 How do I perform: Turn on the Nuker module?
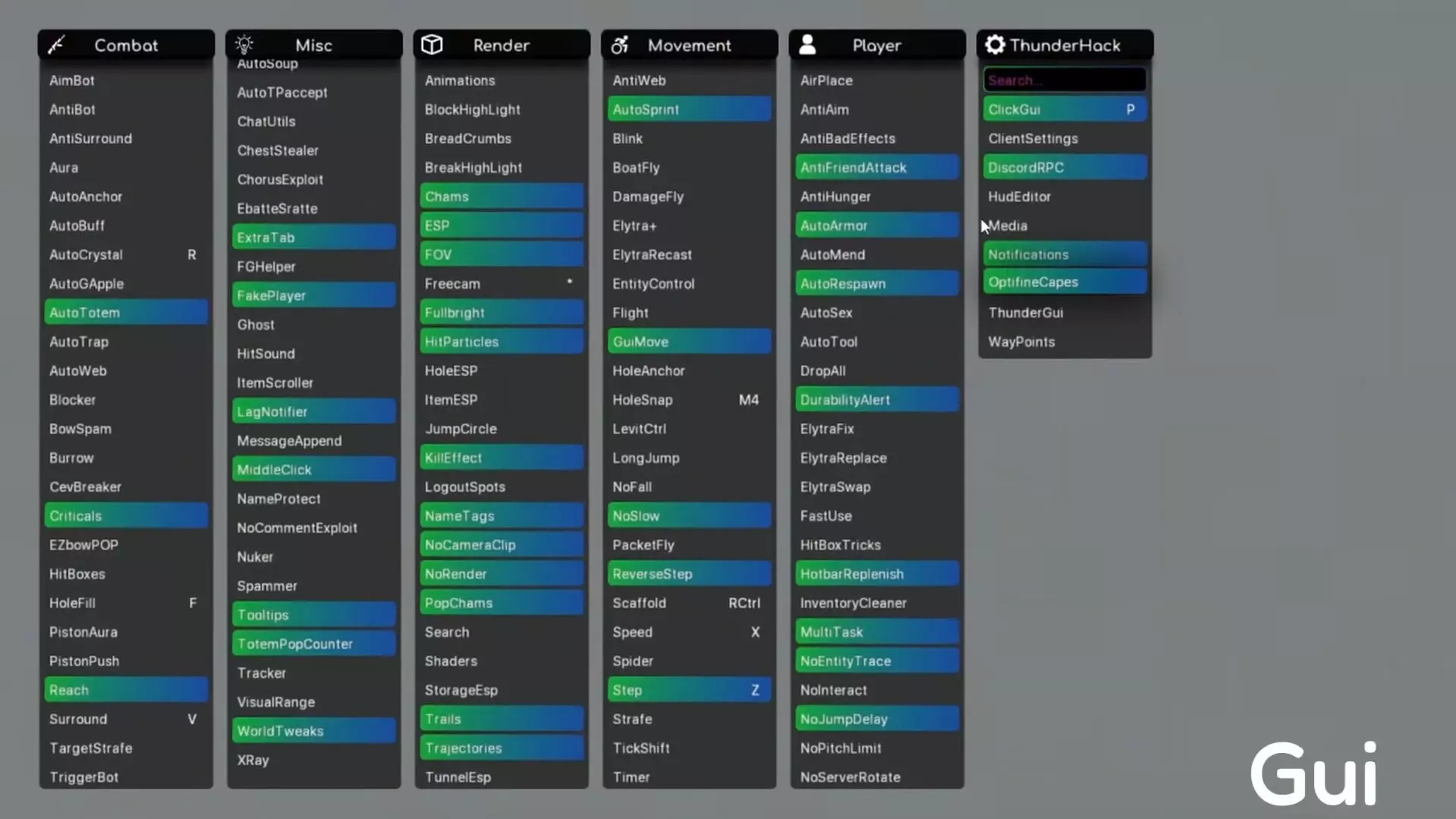[314, 556]
